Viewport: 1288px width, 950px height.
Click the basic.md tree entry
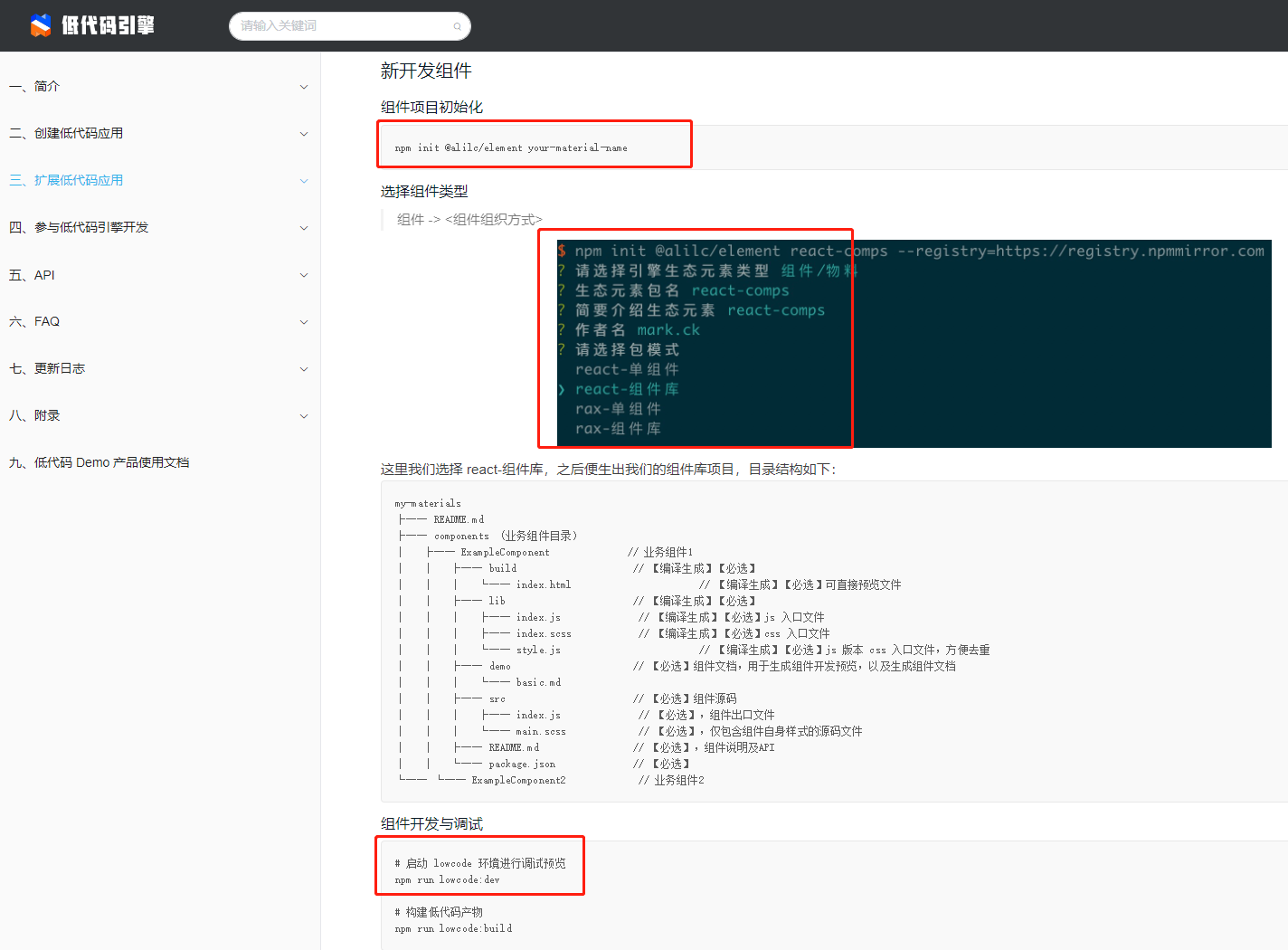(x=538, y=682)
